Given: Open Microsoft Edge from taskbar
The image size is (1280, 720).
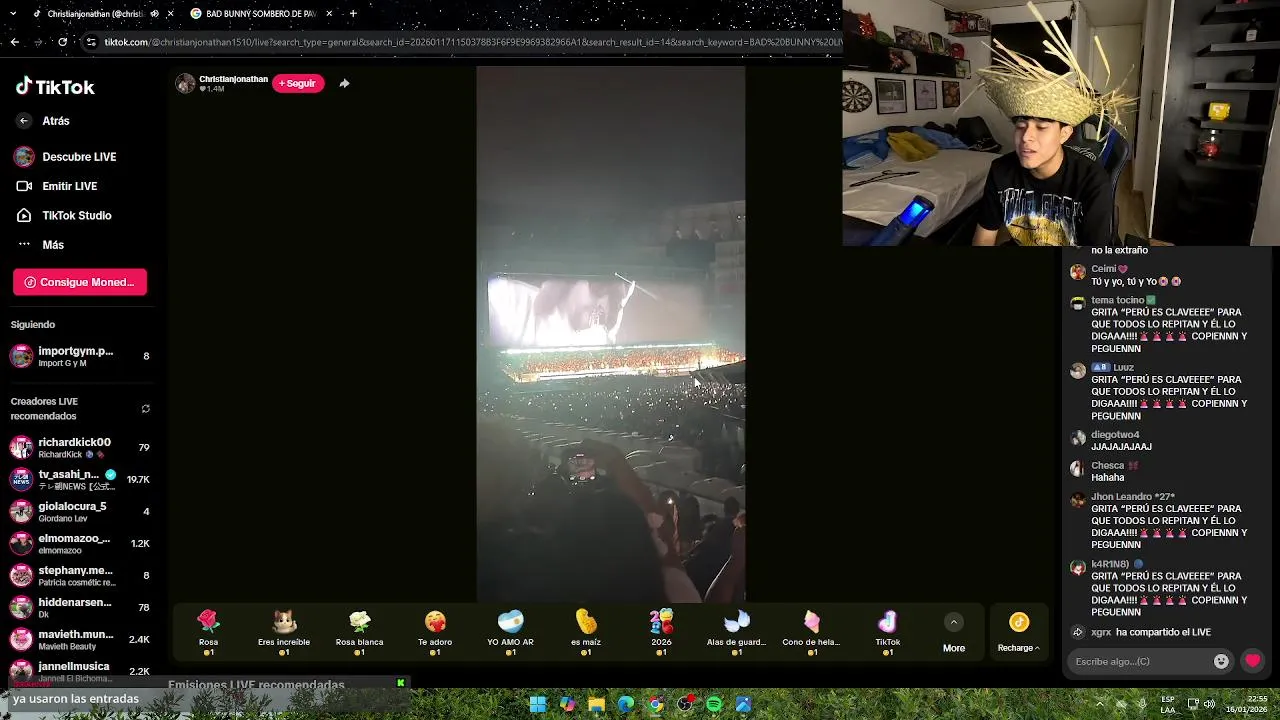Looking at the screenshot, I should coord(626,705).
